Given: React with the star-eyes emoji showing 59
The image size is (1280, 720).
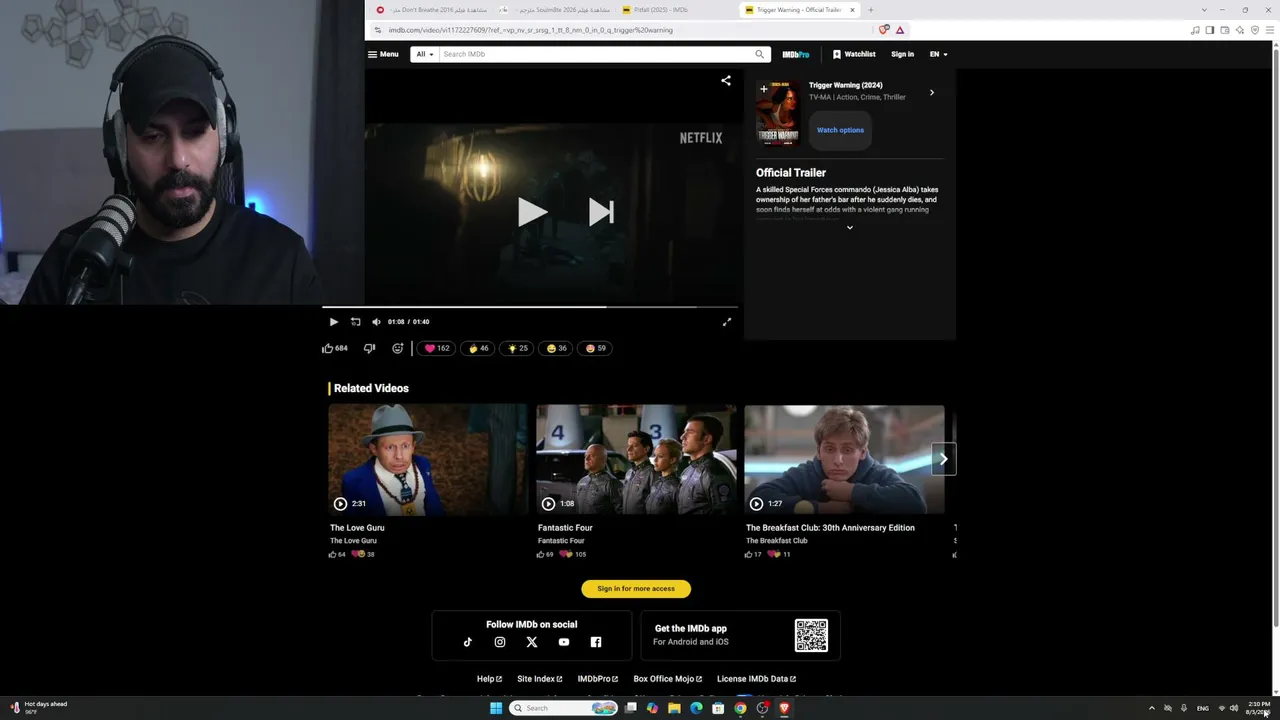Looking at the screenshot, I should click(x=595, y=348).
